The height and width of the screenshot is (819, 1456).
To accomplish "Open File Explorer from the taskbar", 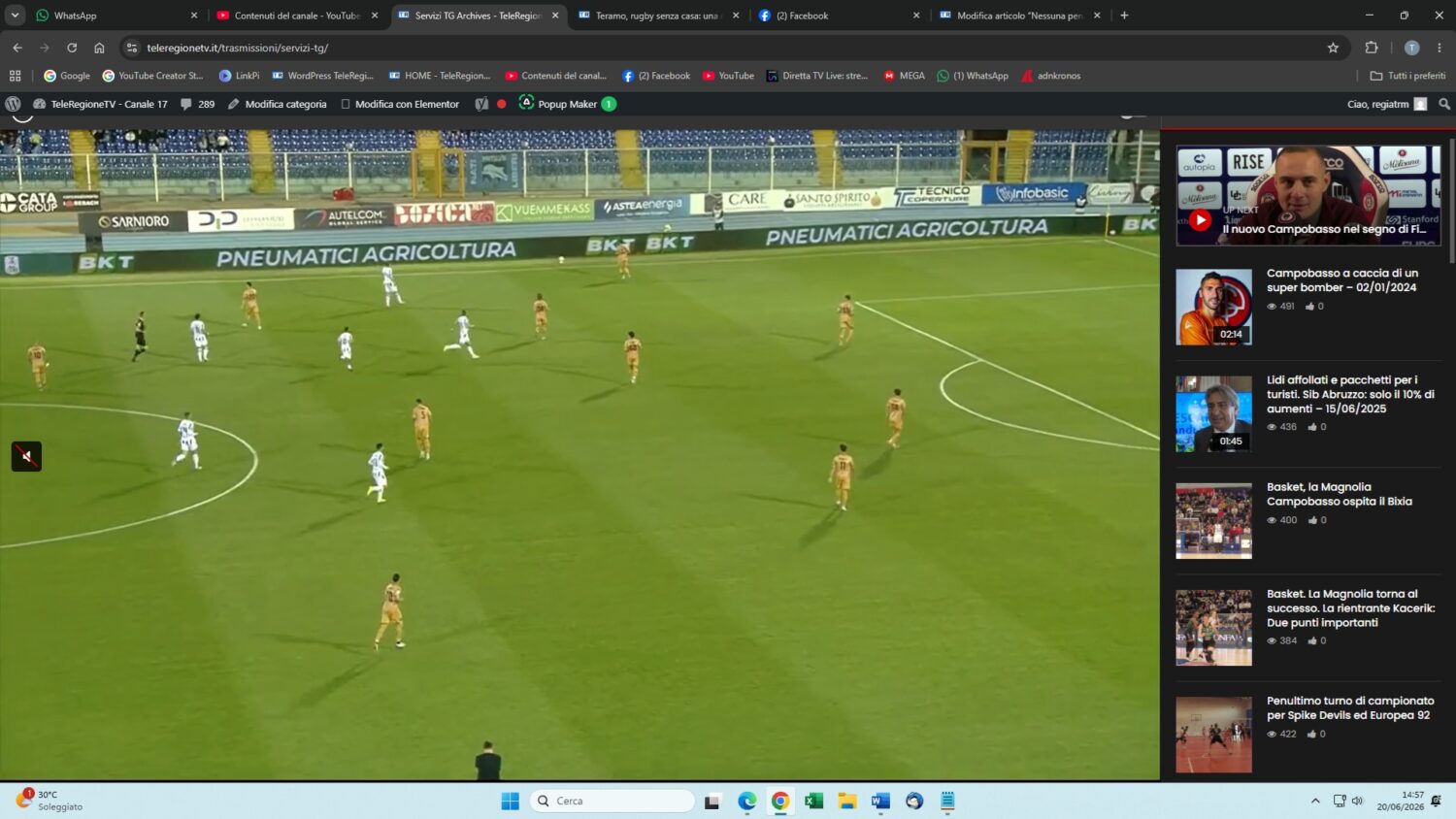I will [847, 801].
